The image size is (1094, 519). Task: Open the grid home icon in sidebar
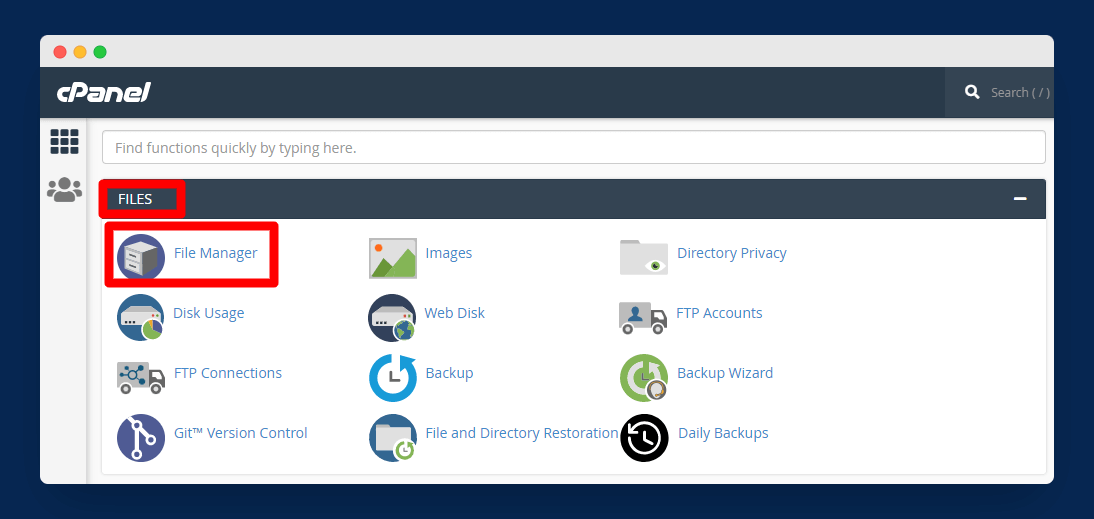pos(64,142)
